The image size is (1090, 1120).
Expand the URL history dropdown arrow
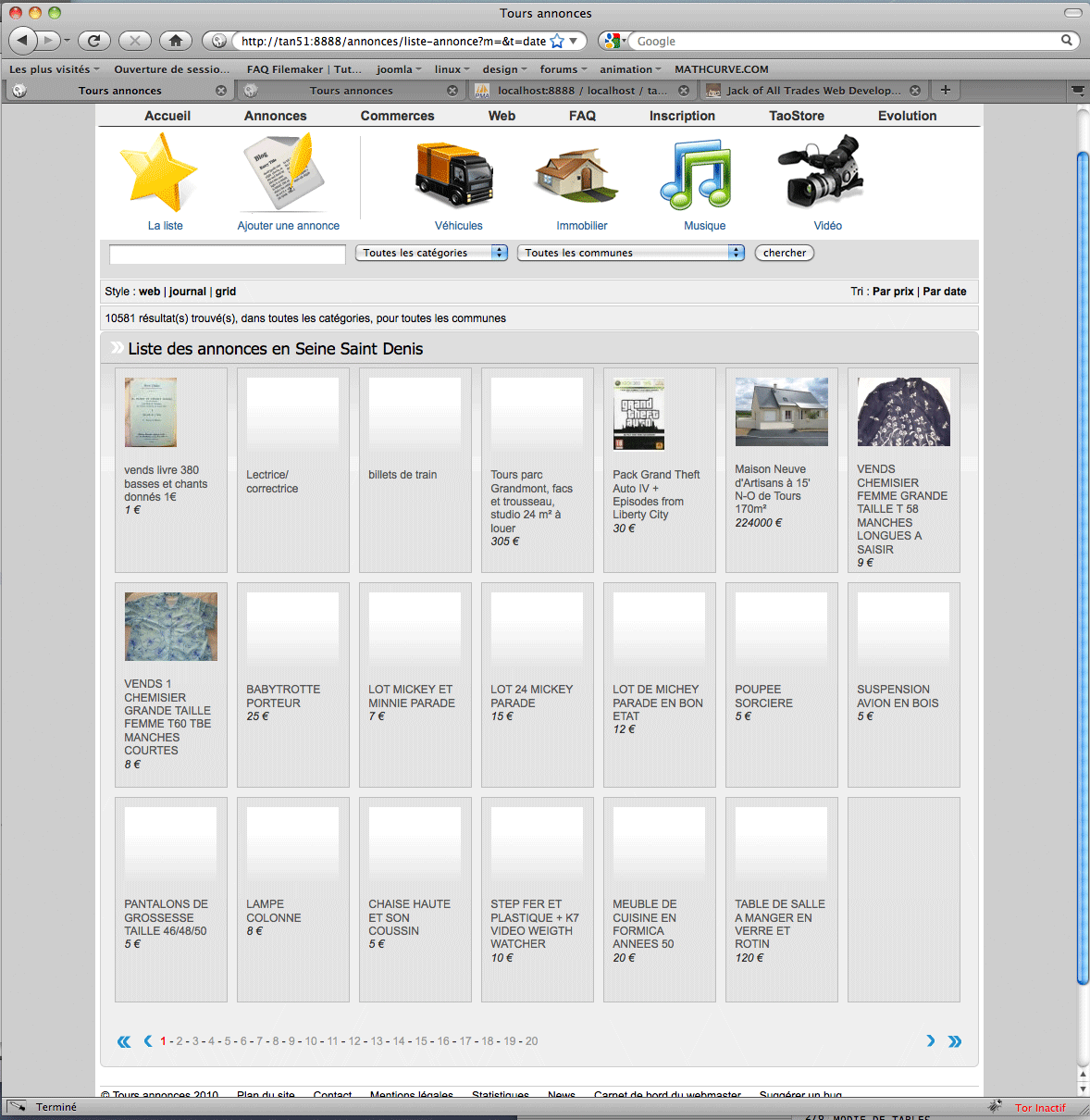[x=574, y=41]
